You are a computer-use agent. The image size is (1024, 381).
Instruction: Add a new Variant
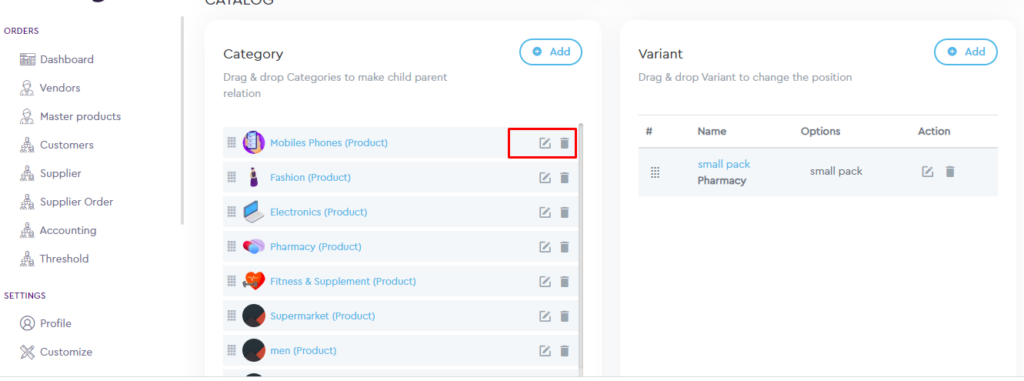click(966, 52)
